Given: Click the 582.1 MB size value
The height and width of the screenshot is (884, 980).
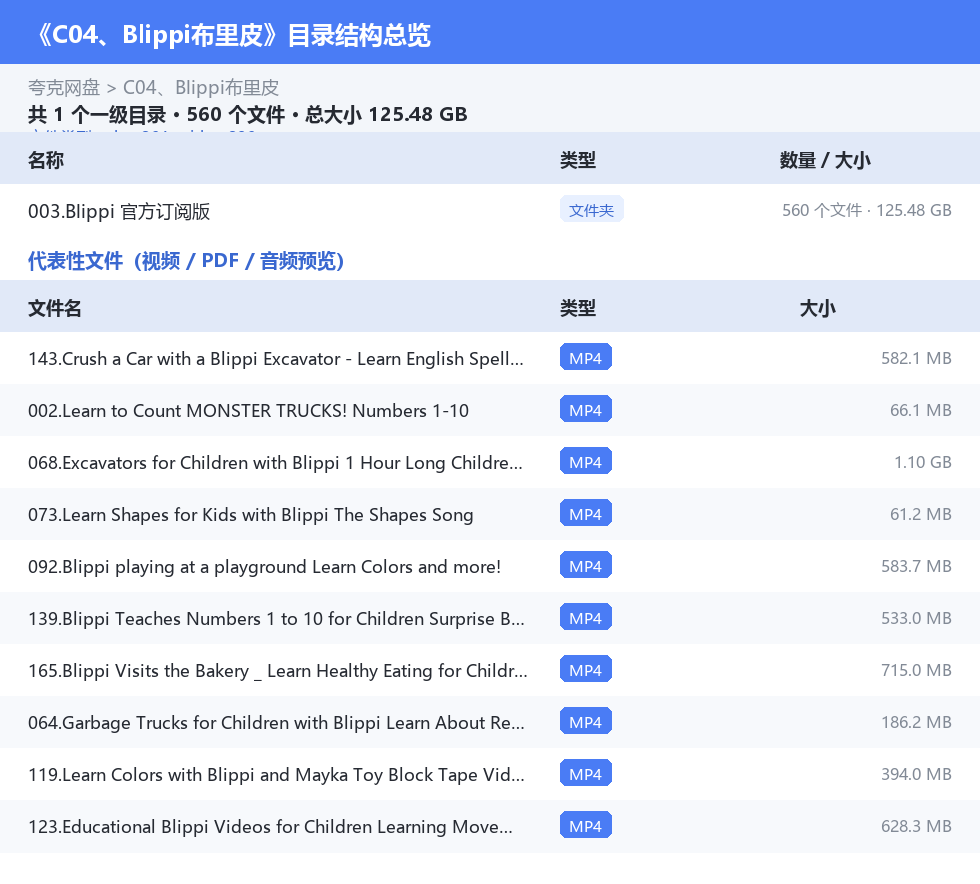Looking at the screenshot, I should (916, 358).
